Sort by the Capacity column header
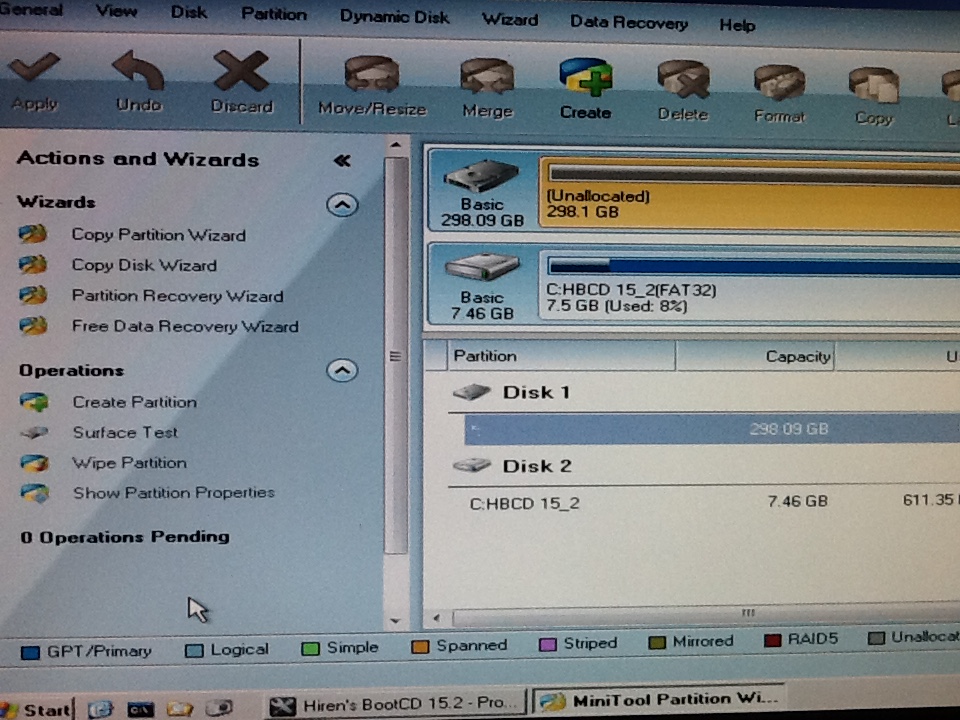 click(x=756, y=356)
